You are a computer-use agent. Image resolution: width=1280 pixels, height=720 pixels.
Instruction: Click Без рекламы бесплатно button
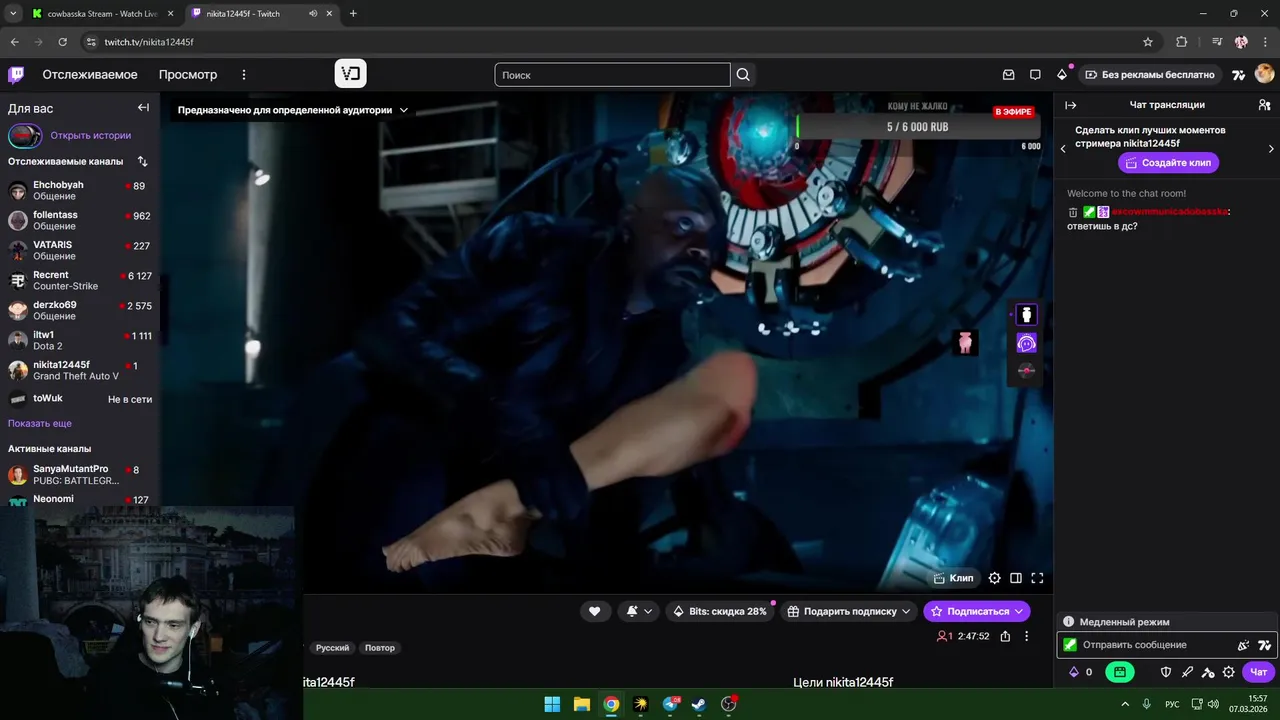coord(1150,74)
